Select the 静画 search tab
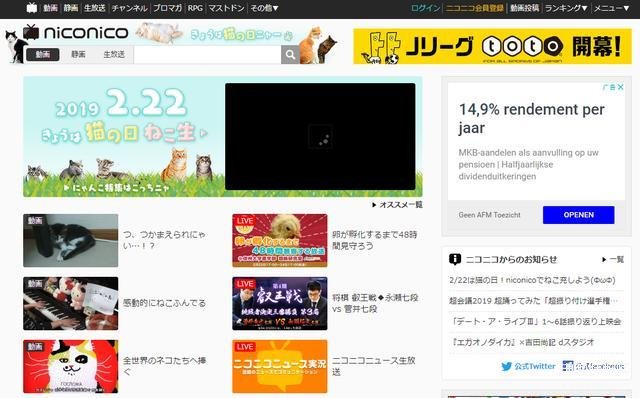640x398 pixels. [78, 54]
